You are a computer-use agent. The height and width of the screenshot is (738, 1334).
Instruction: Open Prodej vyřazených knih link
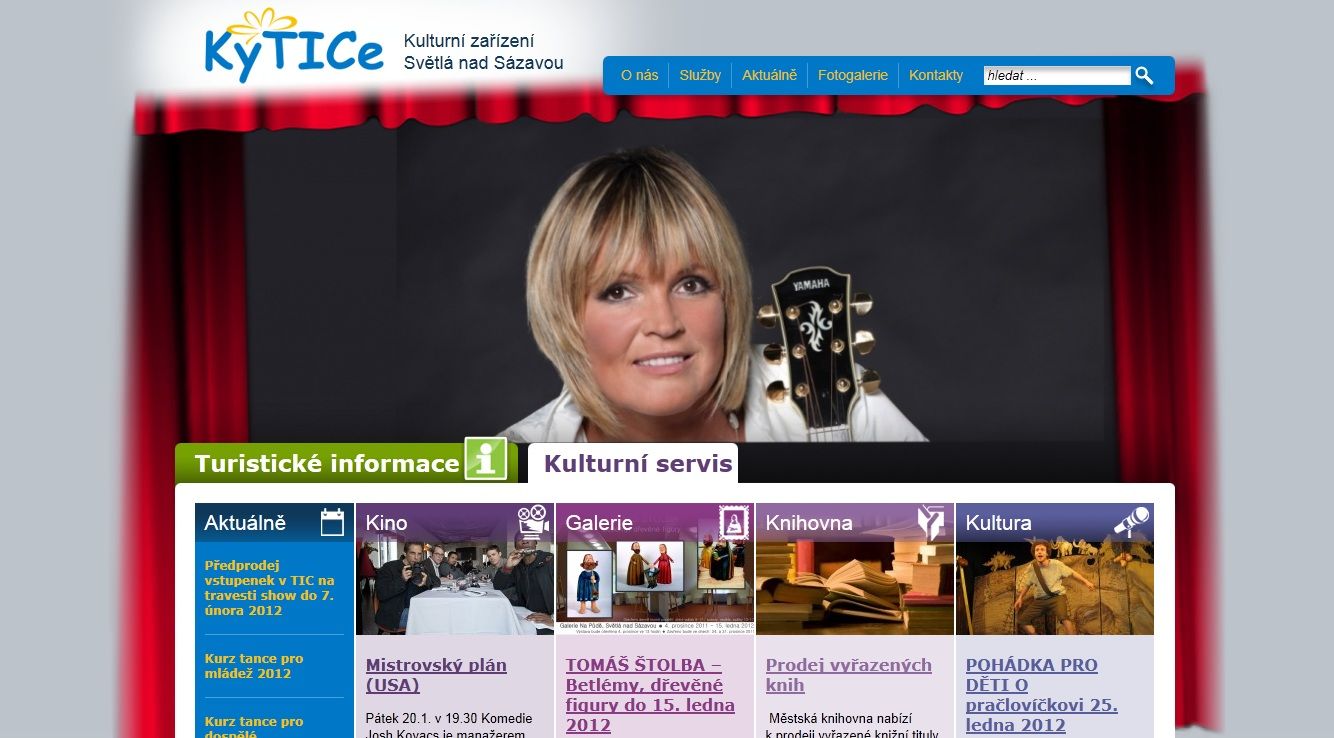[849, 675]
